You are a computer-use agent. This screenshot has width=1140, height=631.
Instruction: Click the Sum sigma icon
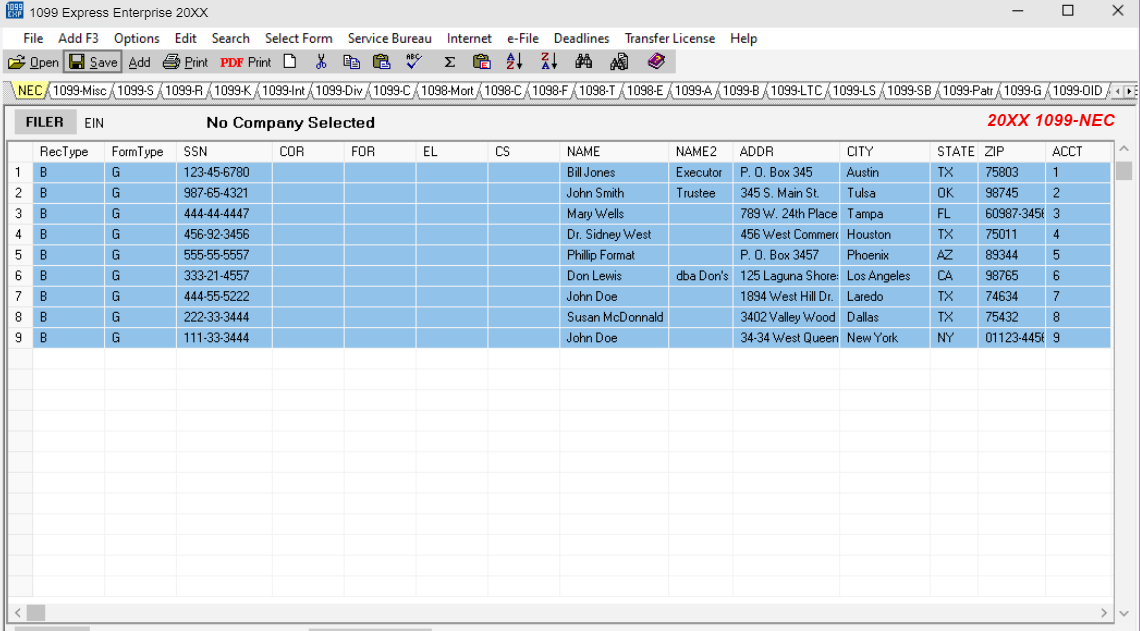tap(449, 62)
